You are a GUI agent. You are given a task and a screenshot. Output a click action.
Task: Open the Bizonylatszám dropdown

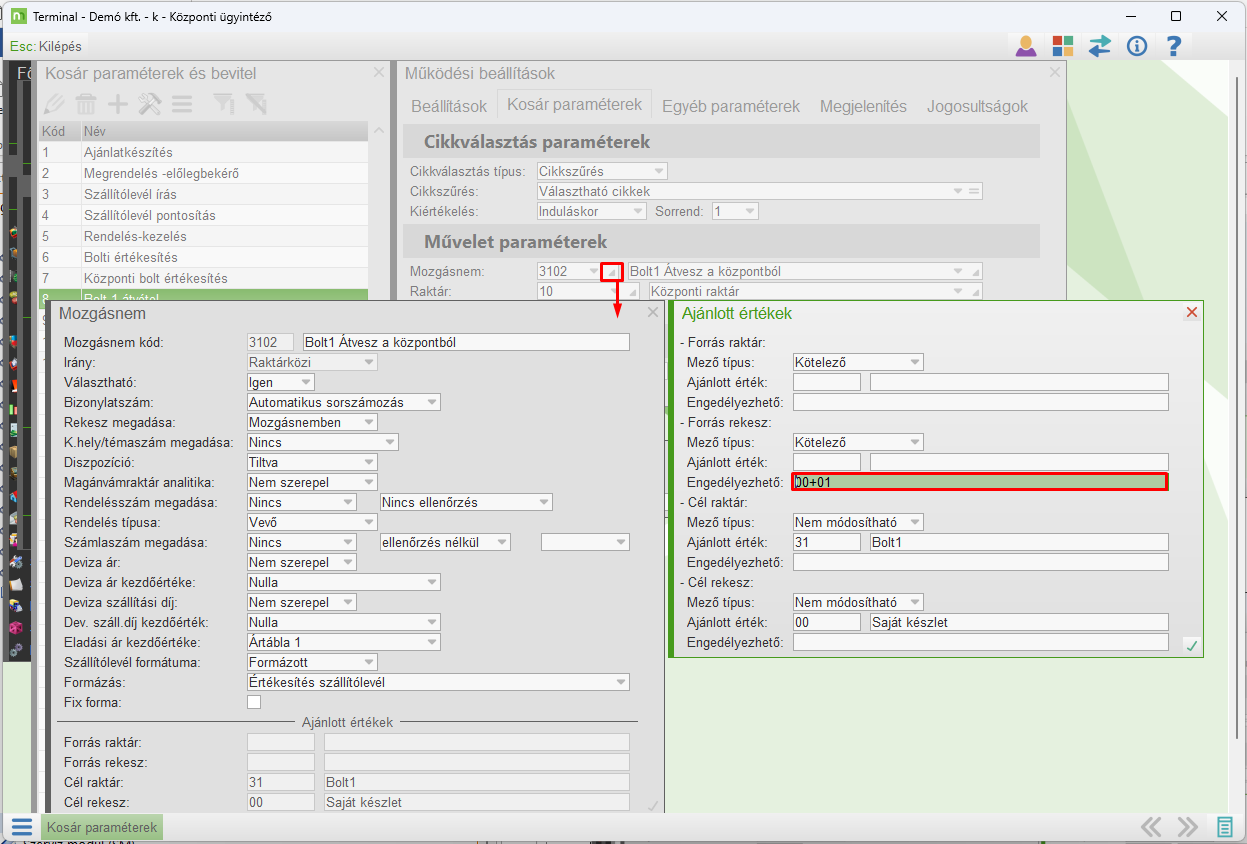[432, 402]
